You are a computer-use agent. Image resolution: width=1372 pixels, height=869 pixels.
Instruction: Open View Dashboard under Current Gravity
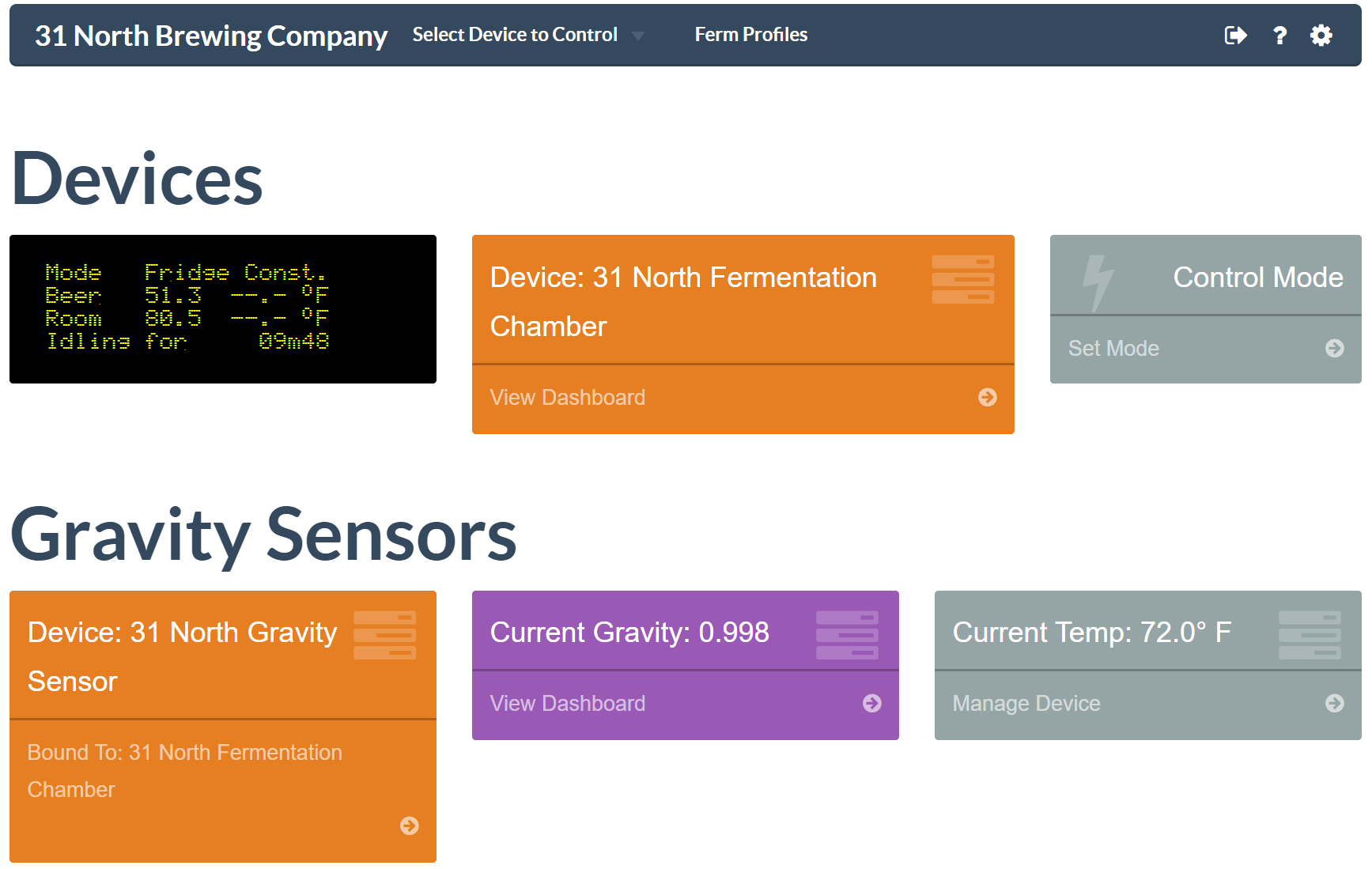point(567,703)
